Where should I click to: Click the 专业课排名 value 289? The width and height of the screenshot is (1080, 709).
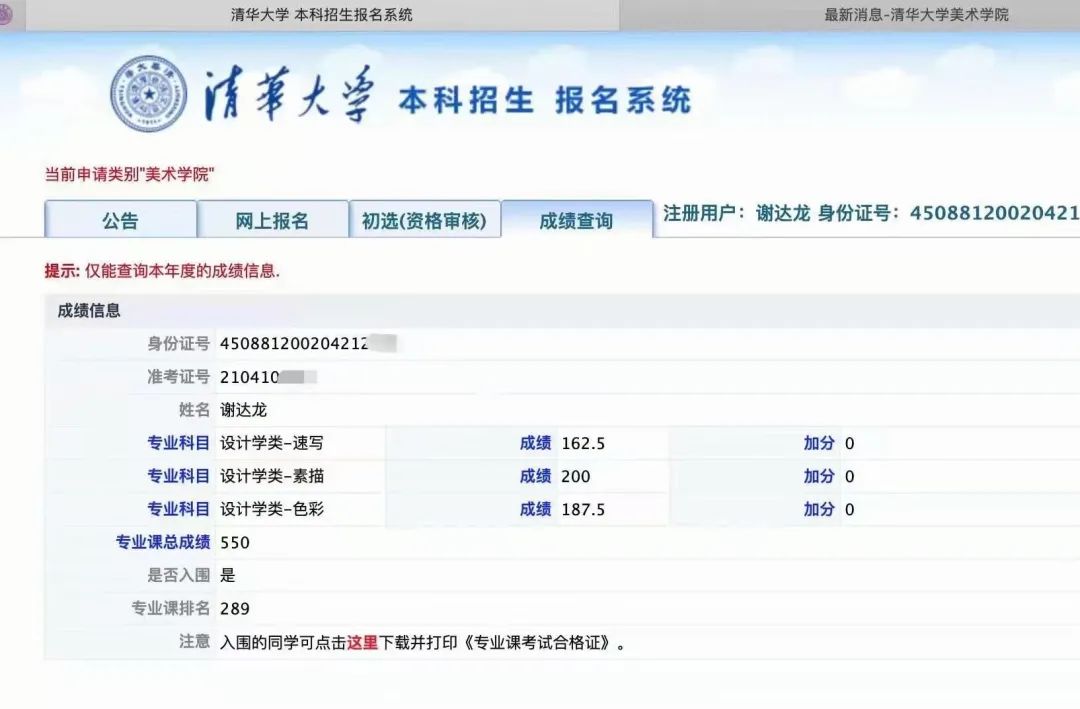235,608
